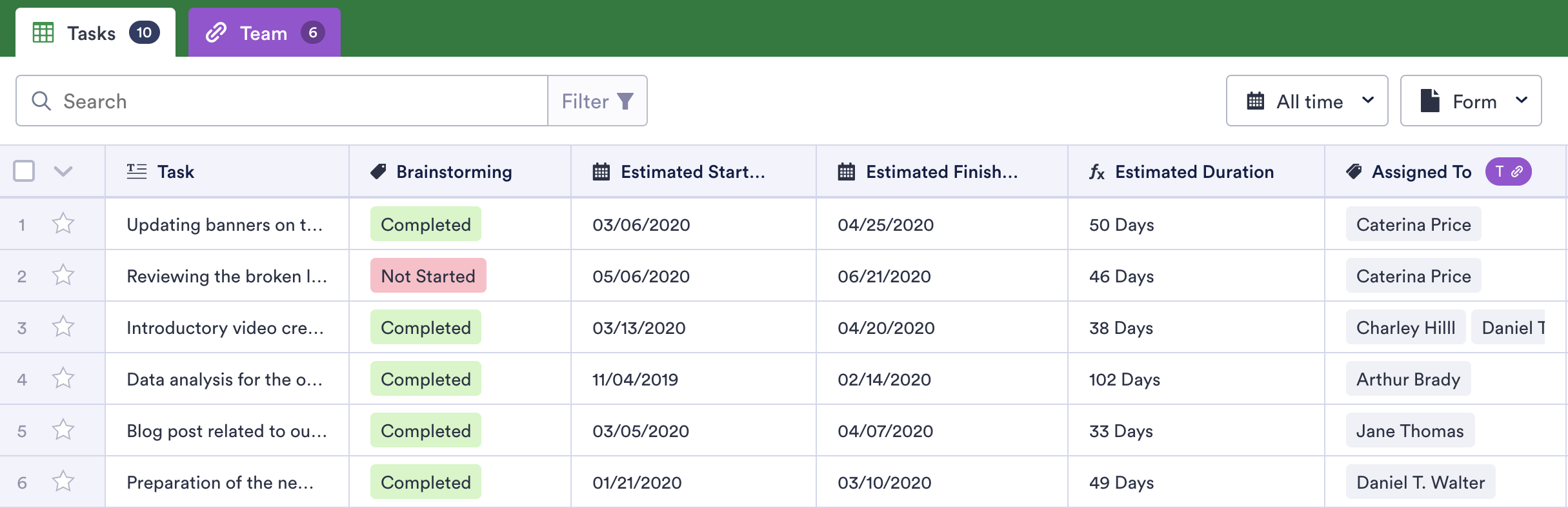Click the formula icon beside Estimated Duration
1568x508 pixels.
click(x=1096, y=172)
